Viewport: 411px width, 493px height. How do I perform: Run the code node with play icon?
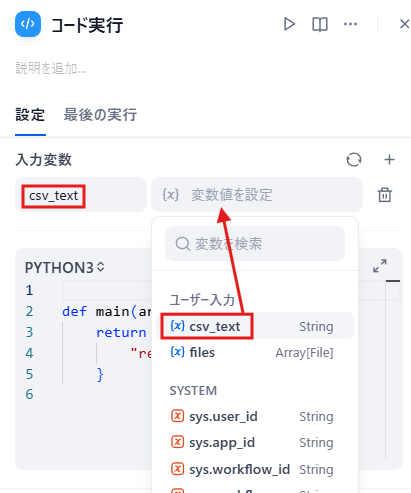pyautogui.click(x=289, y=24)
